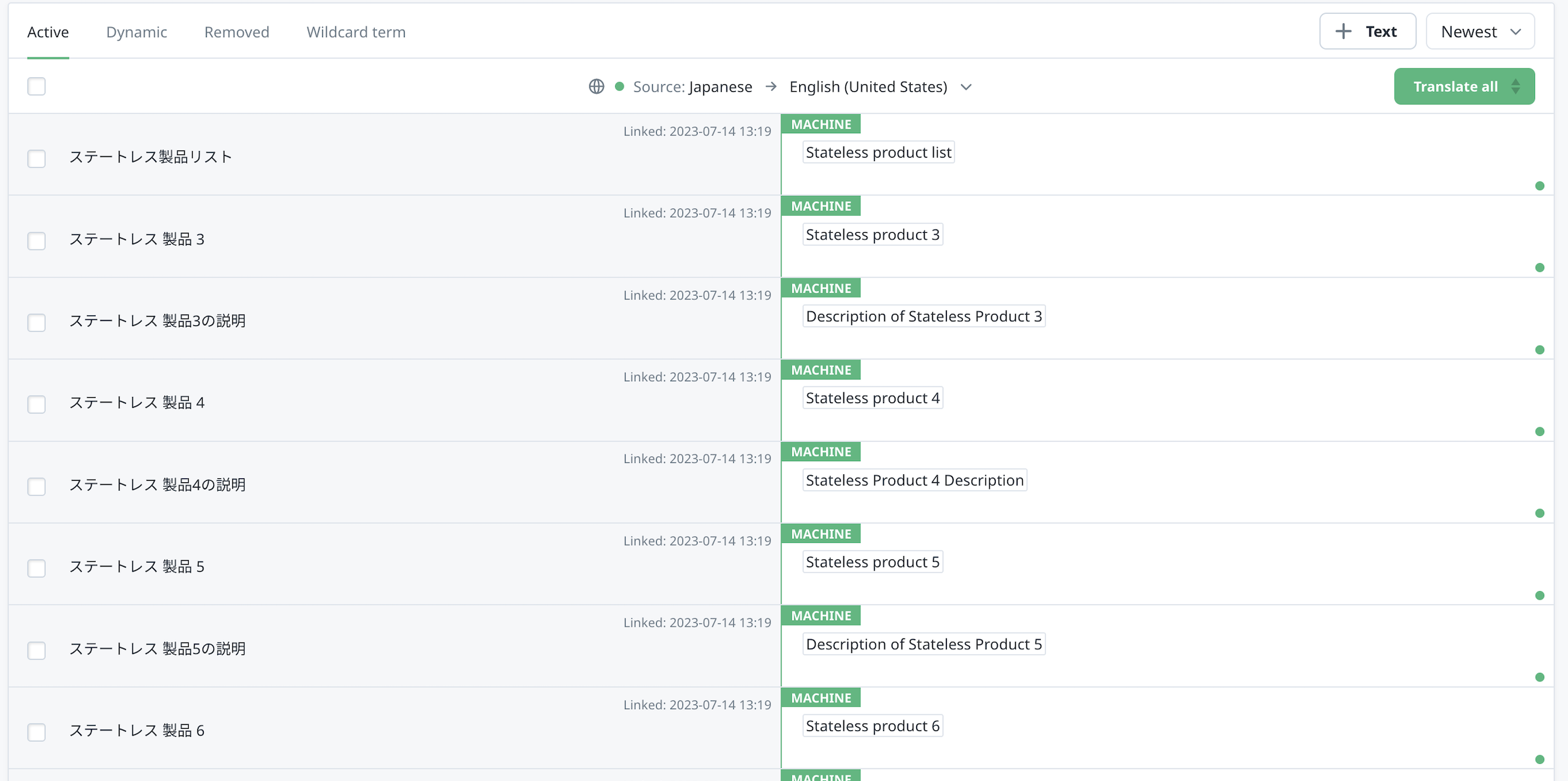1568x781 pixels.
Task: Click the plus icon on Text button
Action: coord(1343,31)
